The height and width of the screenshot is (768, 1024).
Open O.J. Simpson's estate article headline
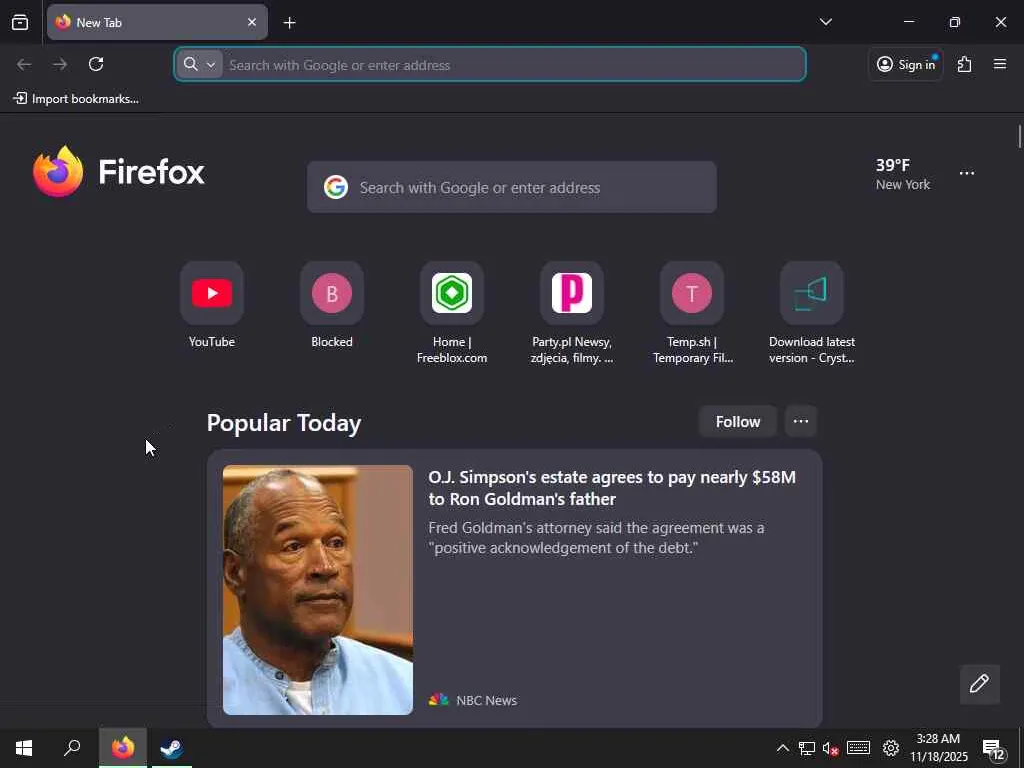(612, 488)
